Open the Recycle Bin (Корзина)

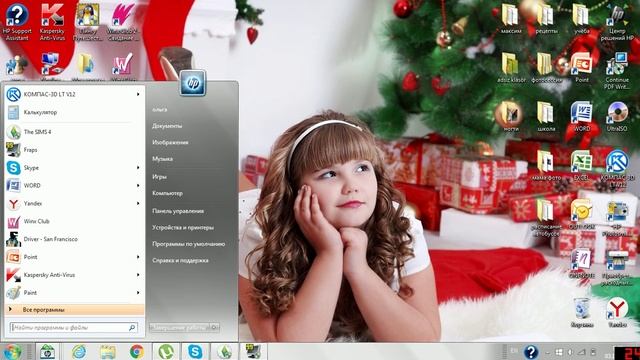click(582, 312)
